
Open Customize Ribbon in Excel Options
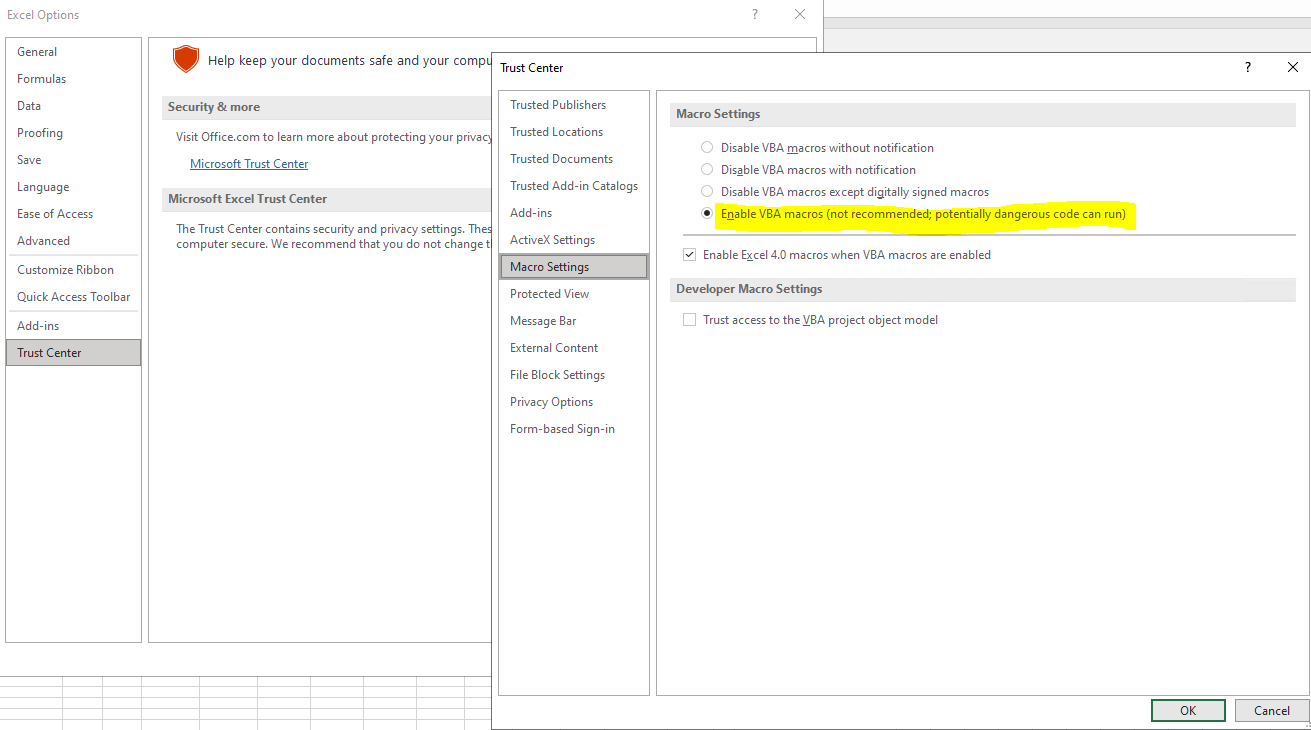tap(73, 270)
